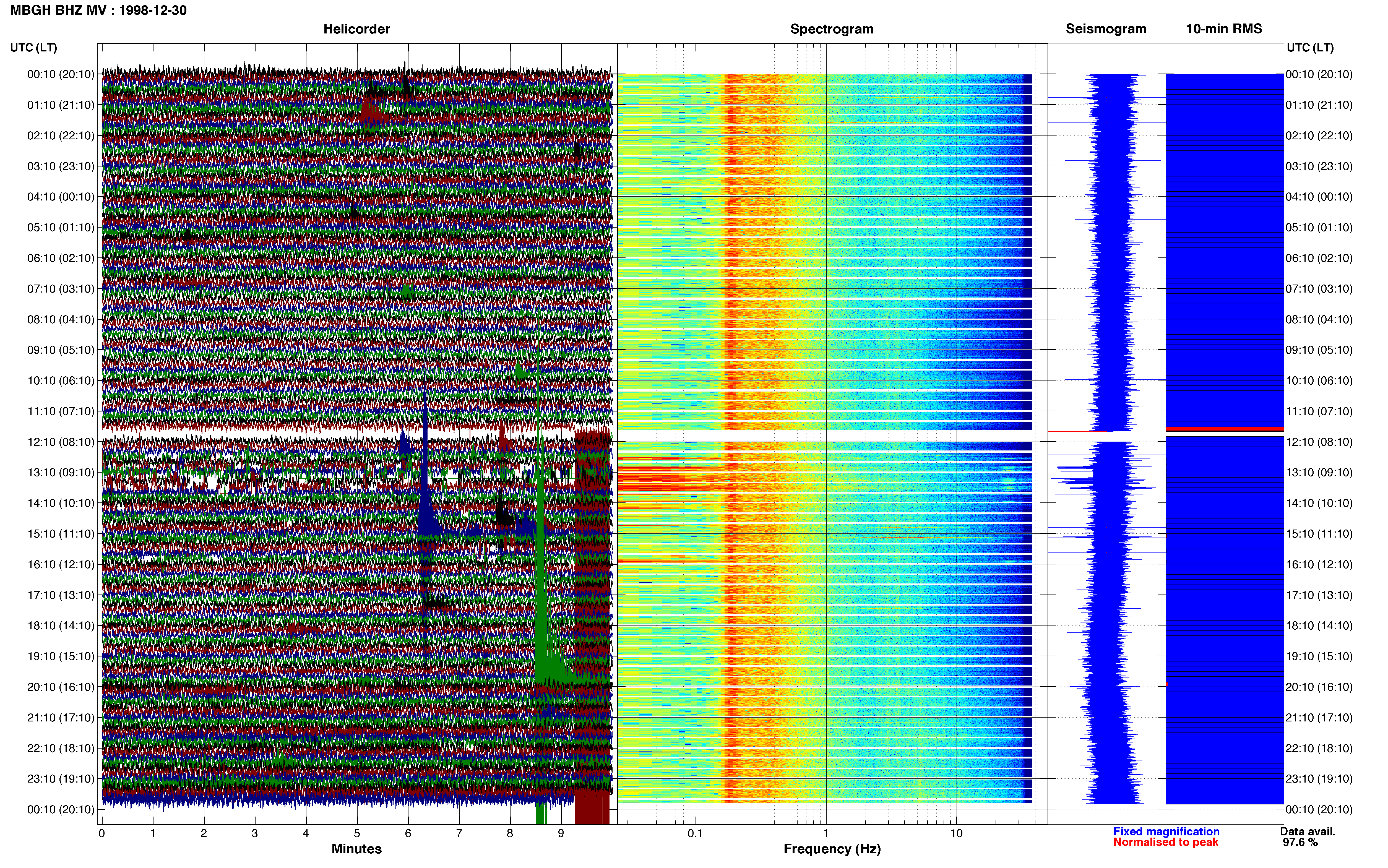Click the '0' tick on the Minutes axis
The image size is (1388, 868).
pyautogui.click(x=101, y=833)
